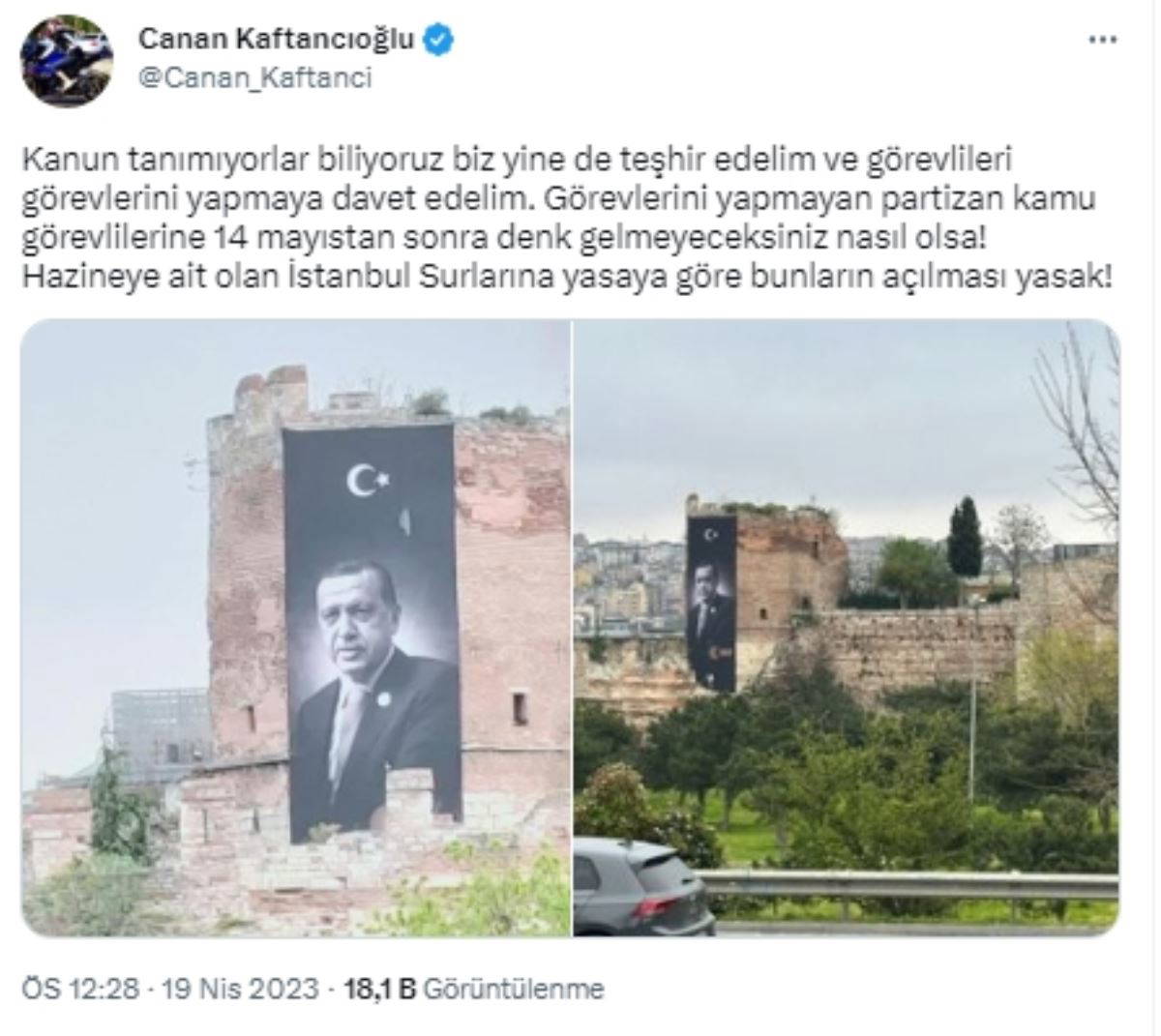Click the crescent and star on the left banner

[368, 480]
